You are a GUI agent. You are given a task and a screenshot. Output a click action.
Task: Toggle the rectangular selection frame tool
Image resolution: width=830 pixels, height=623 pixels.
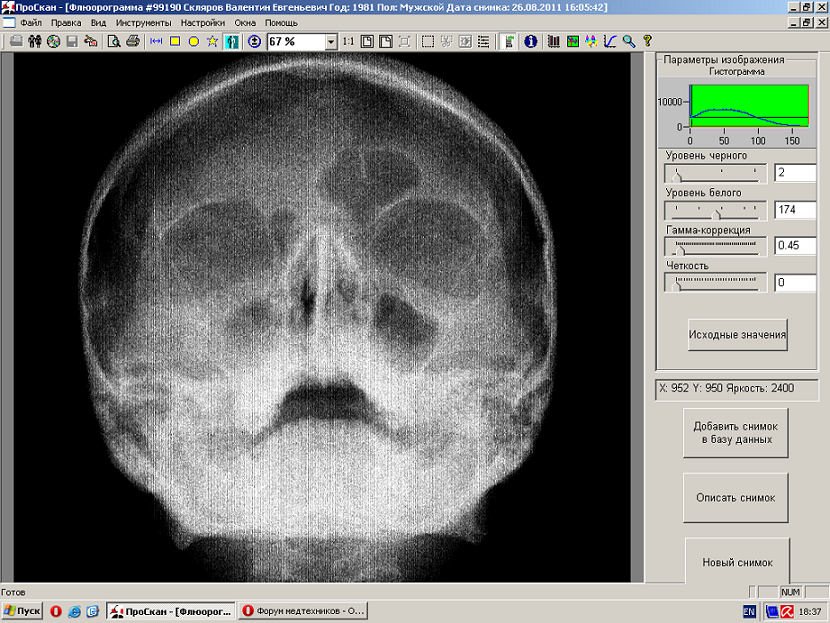(427, 42)
